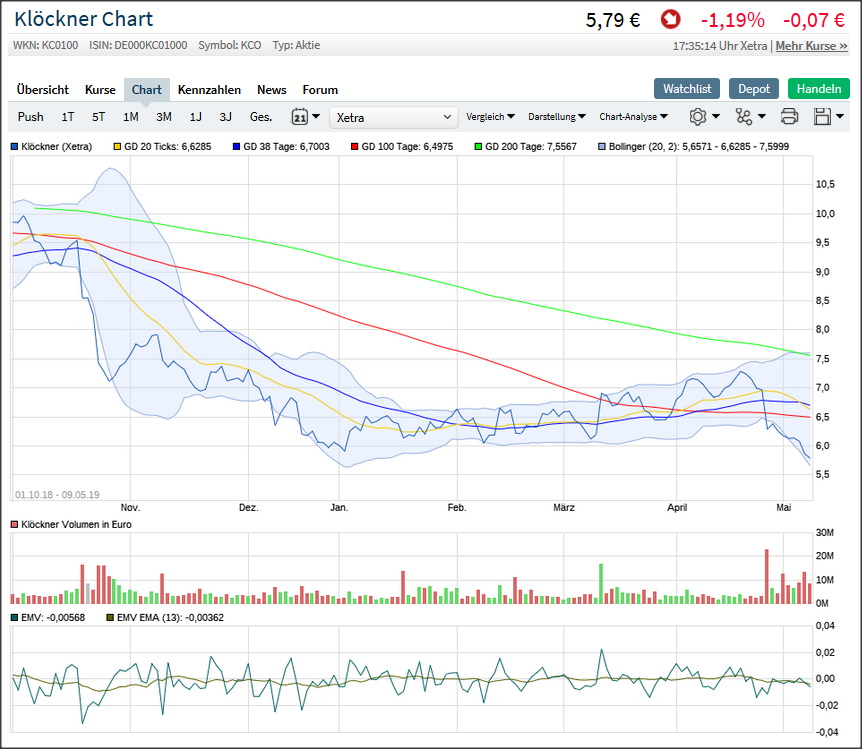Select the 3M time range
Screen dimensions: 862x749
[x=164, y=117]
